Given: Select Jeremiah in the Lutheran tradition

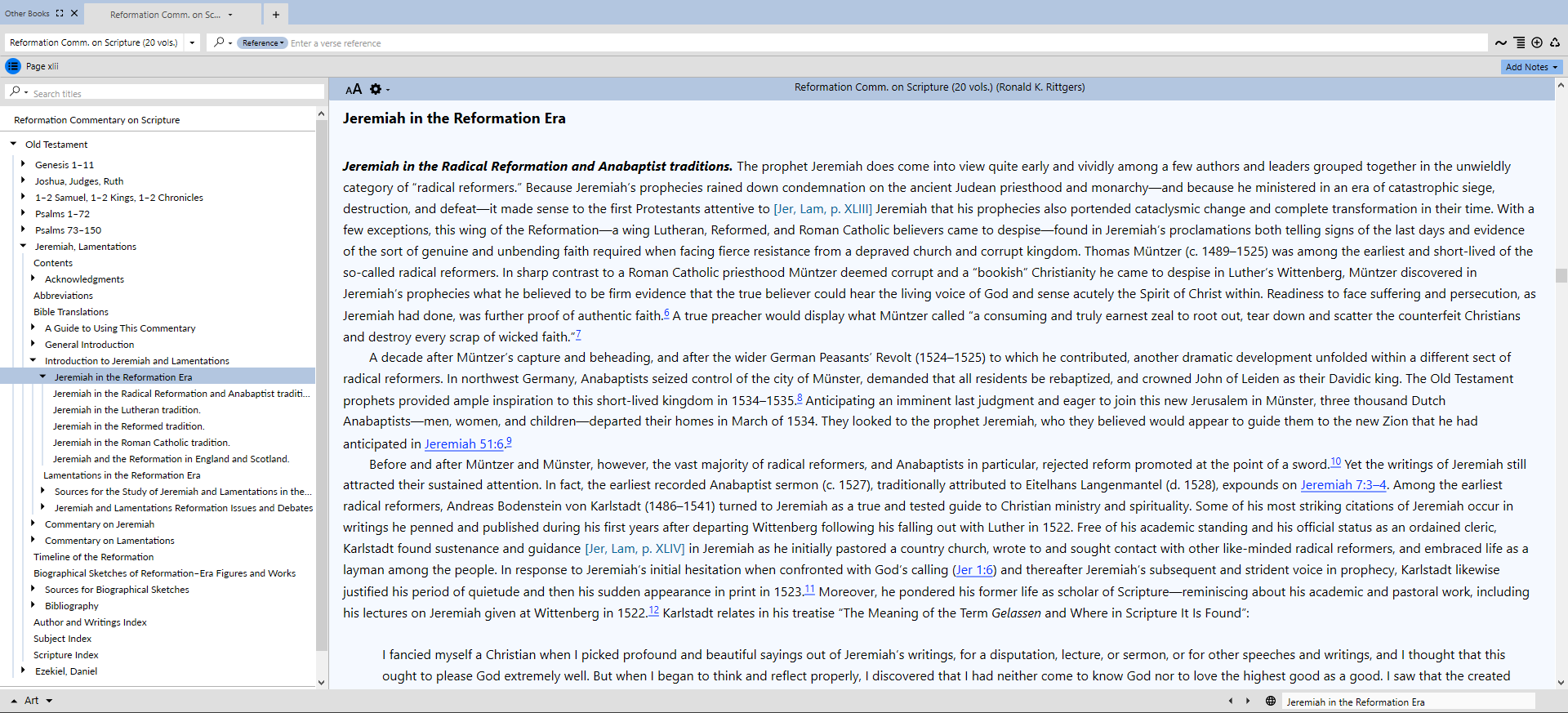Looking at the screenshot, I should 127,410.
